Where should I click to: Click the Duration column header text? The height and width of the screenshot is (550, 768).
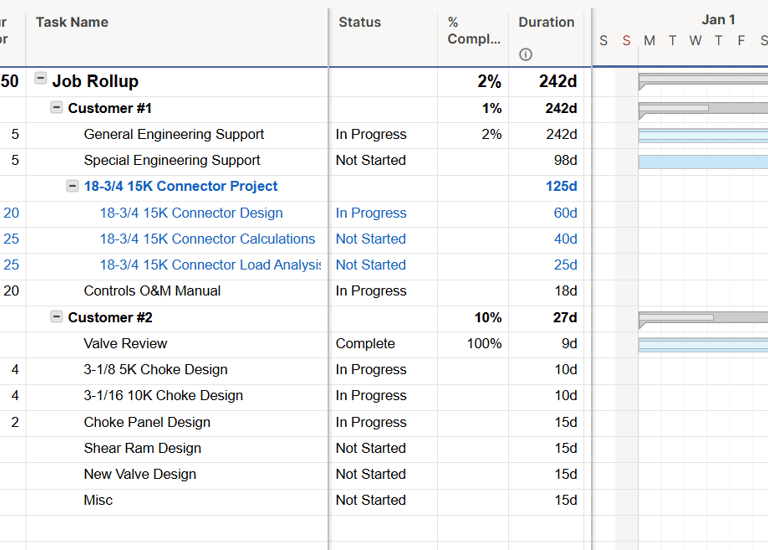(546, 22)
